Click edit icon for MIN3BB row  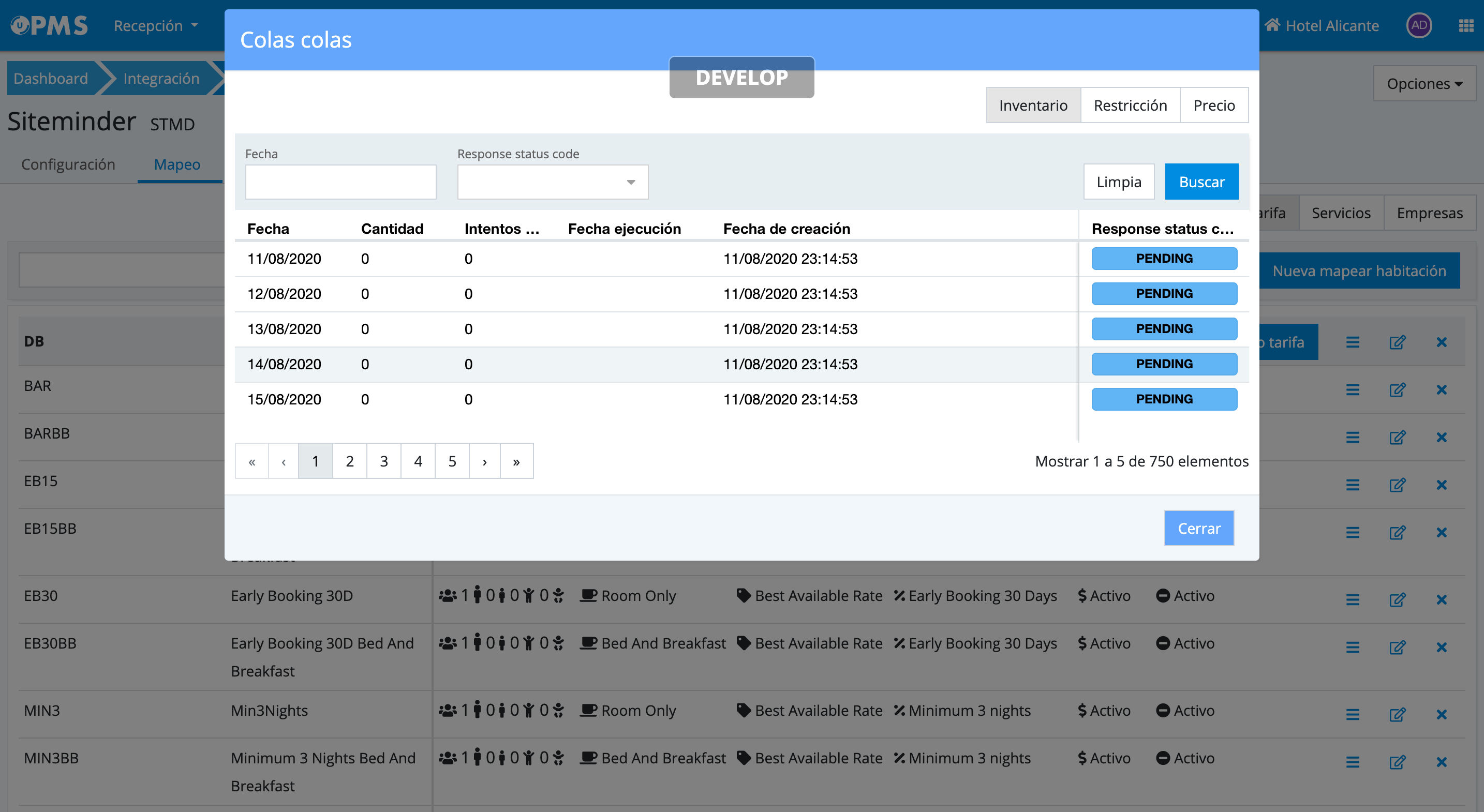pos(1397,762)
